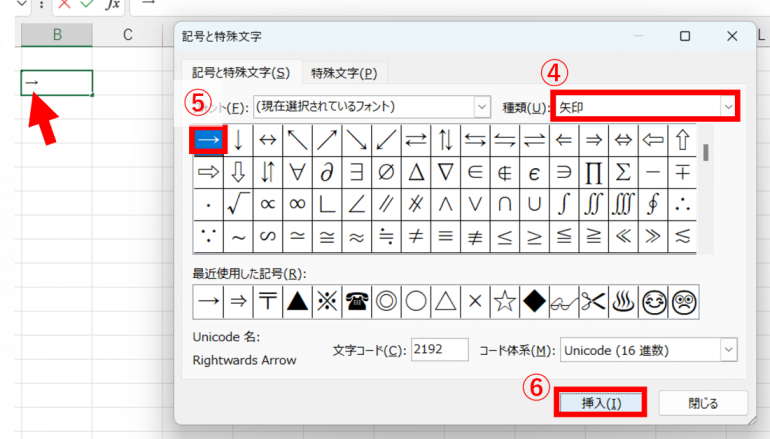Select the nabla ∇ symbol
770x439 pixels.
pyautogui.click(x=445, y=172)
